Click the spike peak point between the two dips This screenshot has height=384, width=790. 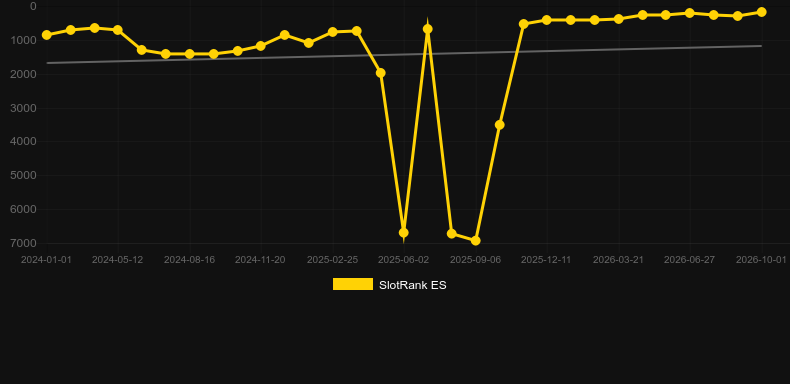(428, 29)
